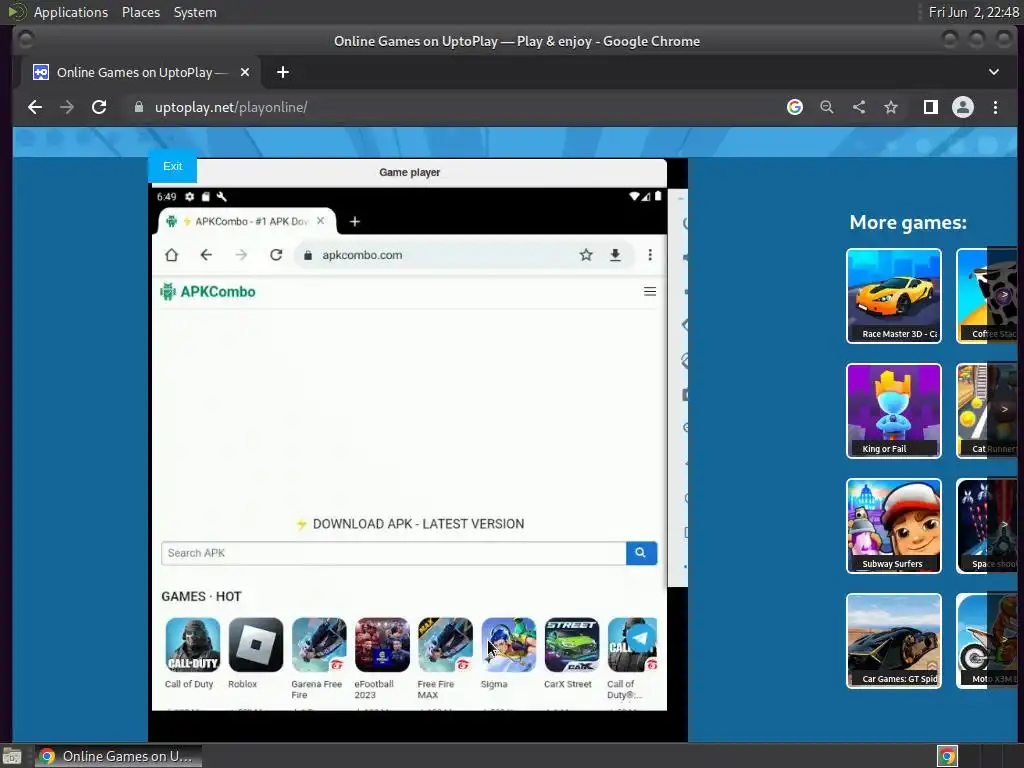
Task: Open Moto X3M thumbnail
Action: [987, 641]
